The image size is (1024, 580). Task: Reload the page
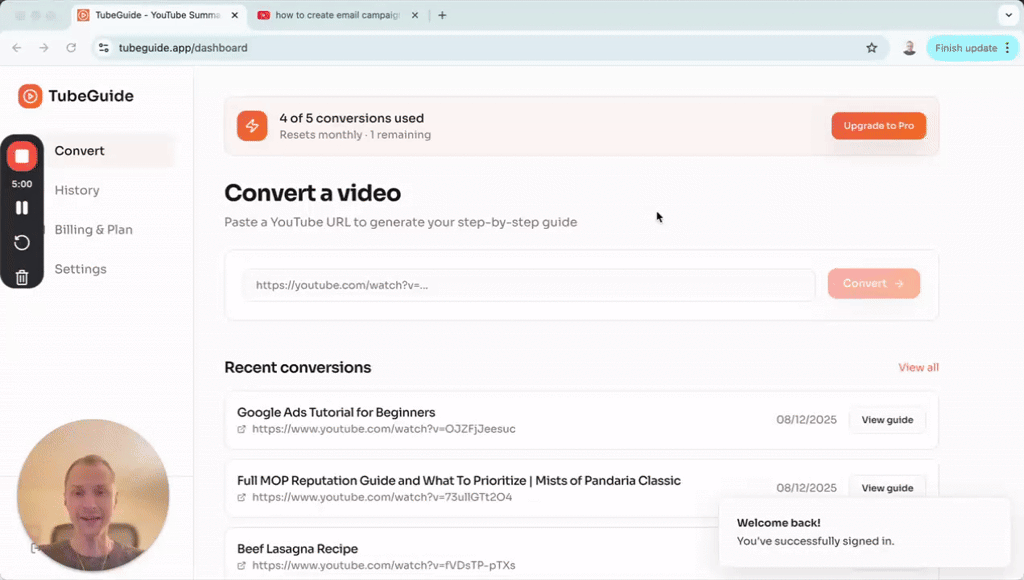click(70, 47)
